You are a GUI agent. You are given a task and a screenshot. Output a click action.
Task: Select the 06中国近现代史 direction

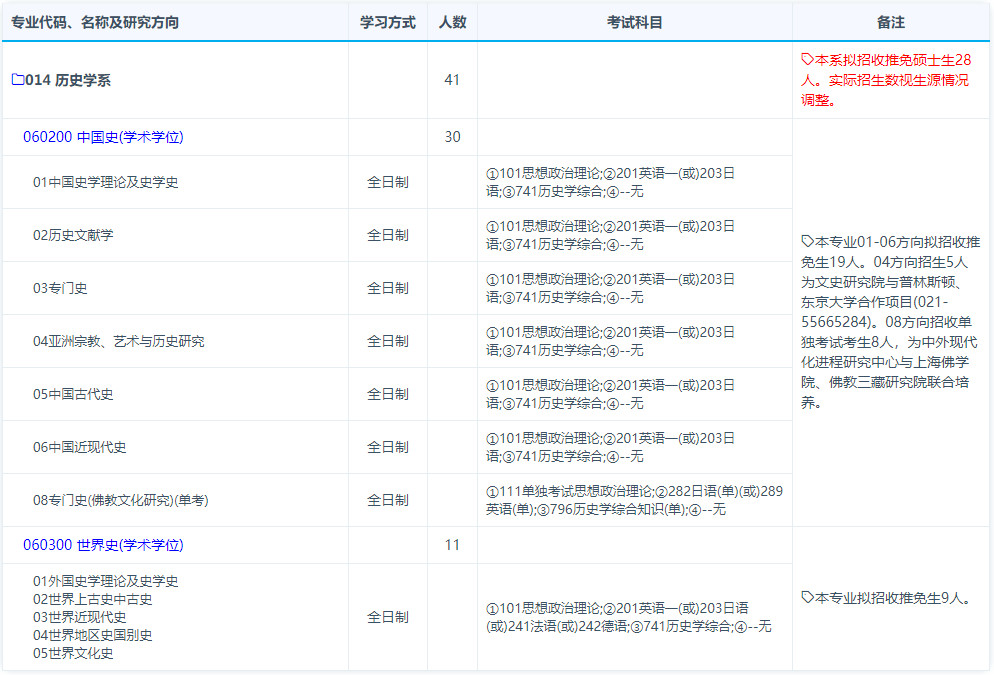(79, 447)
